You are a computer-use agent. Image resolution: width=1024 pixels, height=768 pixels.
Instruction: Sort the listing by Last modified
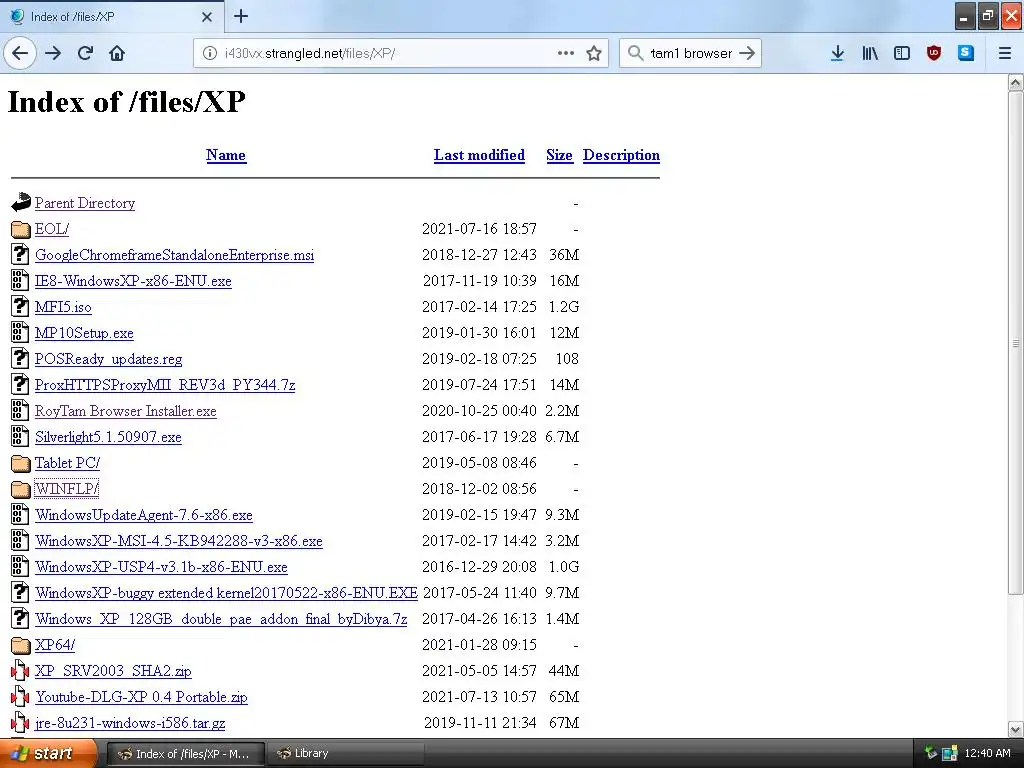coord(479,155)
